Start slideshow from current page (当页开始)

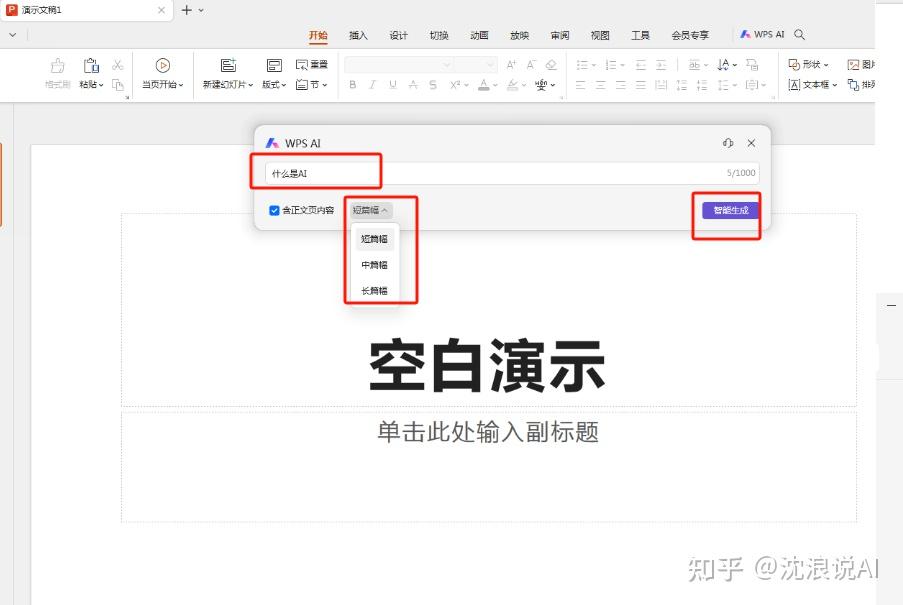point(163,74)
